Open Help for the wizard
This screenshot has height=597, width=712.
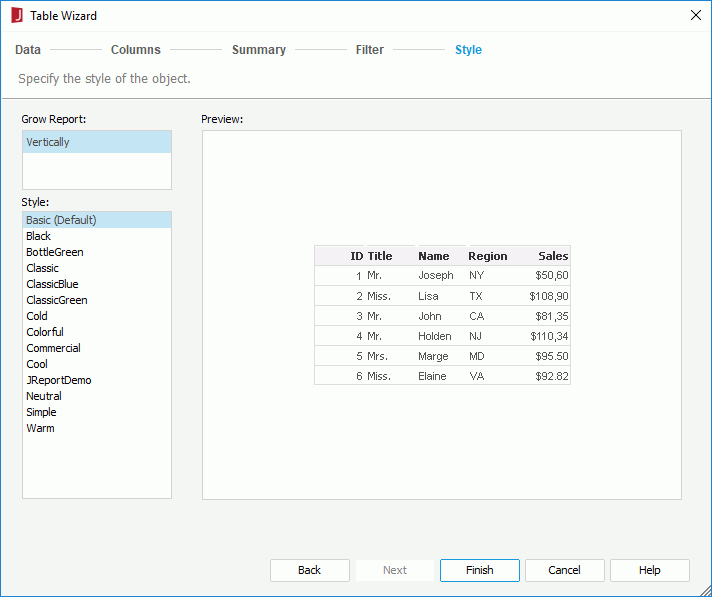(x=650, y=570)
